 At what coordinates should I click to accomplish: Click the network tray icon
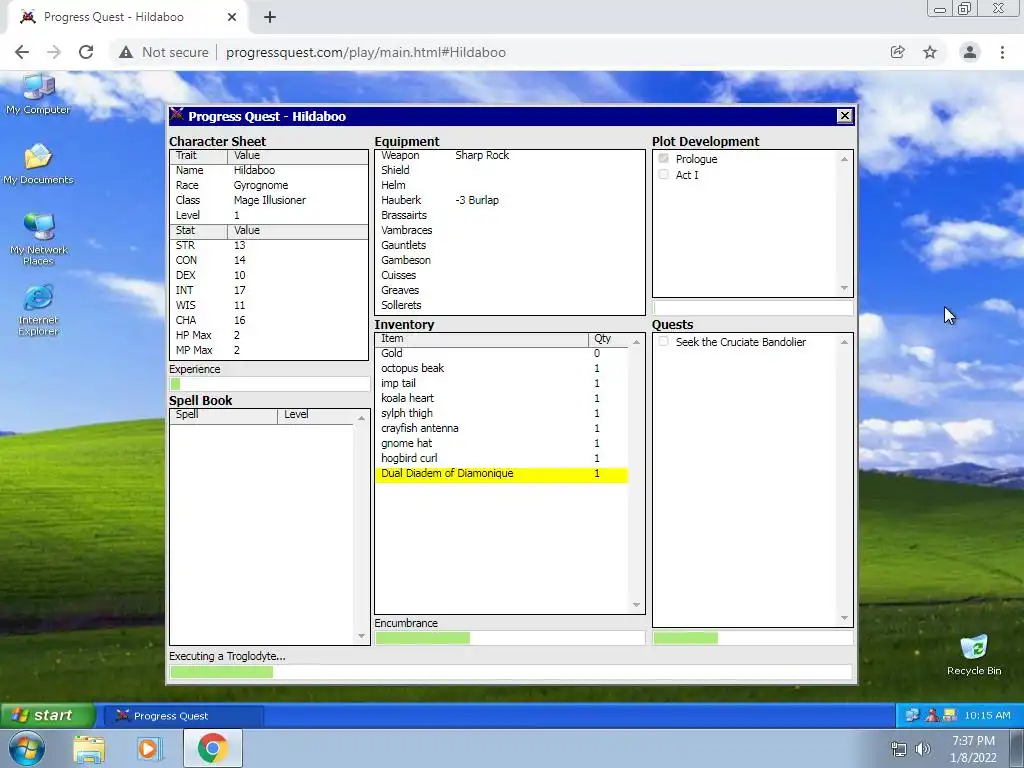pyautogui.click(x=899, y=749)
